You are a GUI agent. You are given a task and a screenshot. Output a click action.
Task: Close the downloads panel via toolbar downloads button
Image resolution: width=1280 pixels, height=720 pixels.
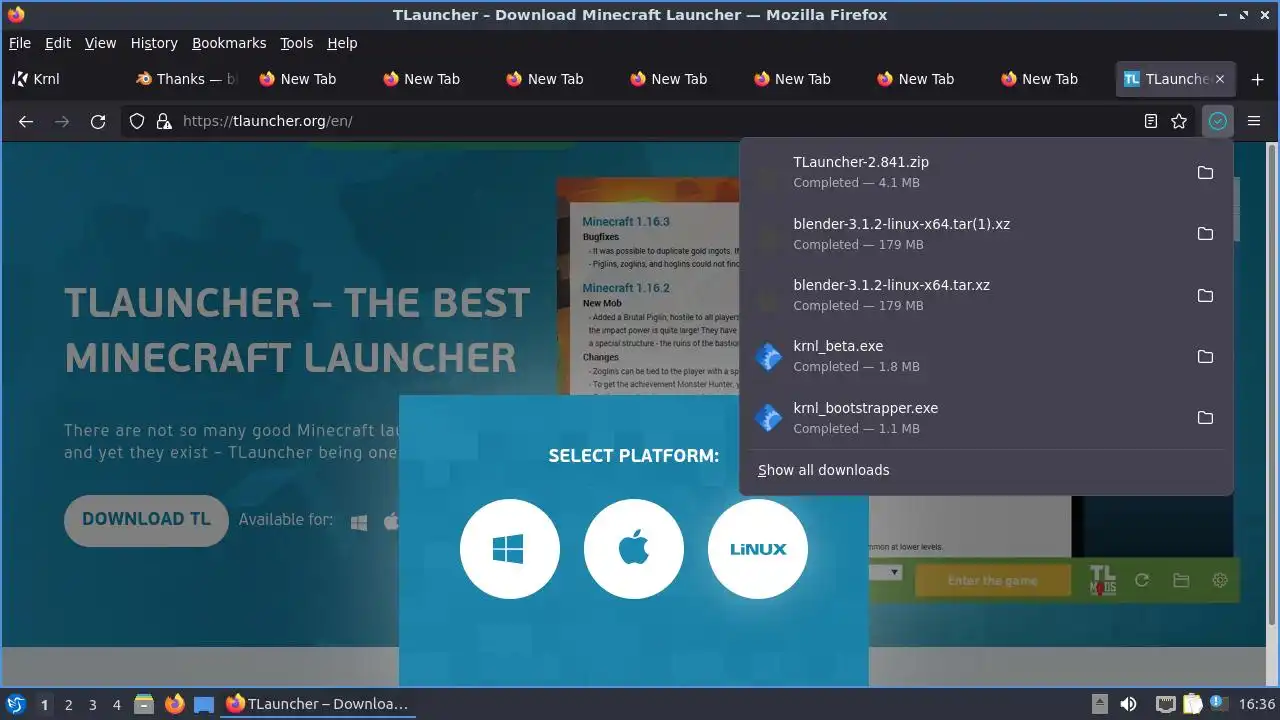[1217, 121]
